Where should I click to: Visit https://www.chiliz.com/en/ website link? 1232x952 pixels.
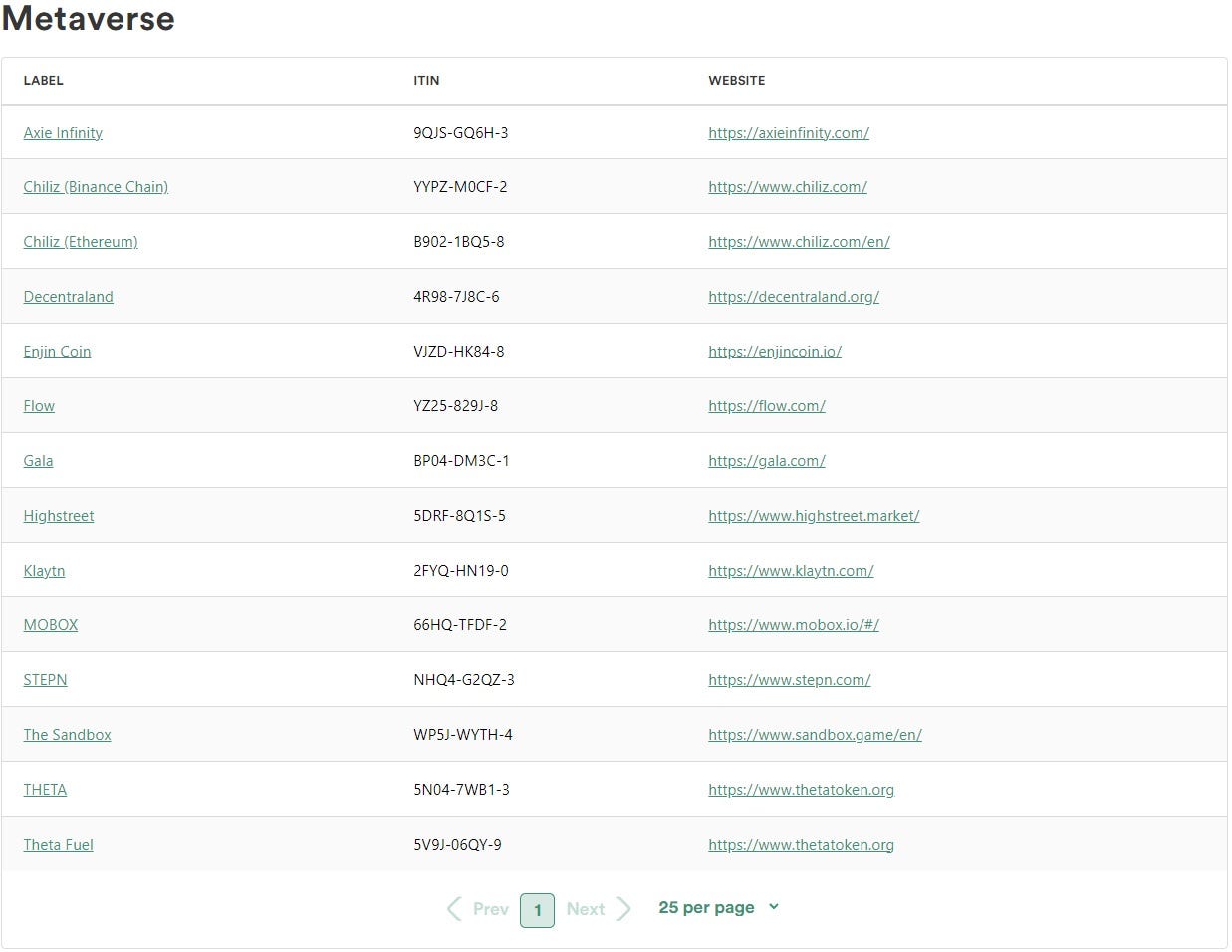(799, 242)
